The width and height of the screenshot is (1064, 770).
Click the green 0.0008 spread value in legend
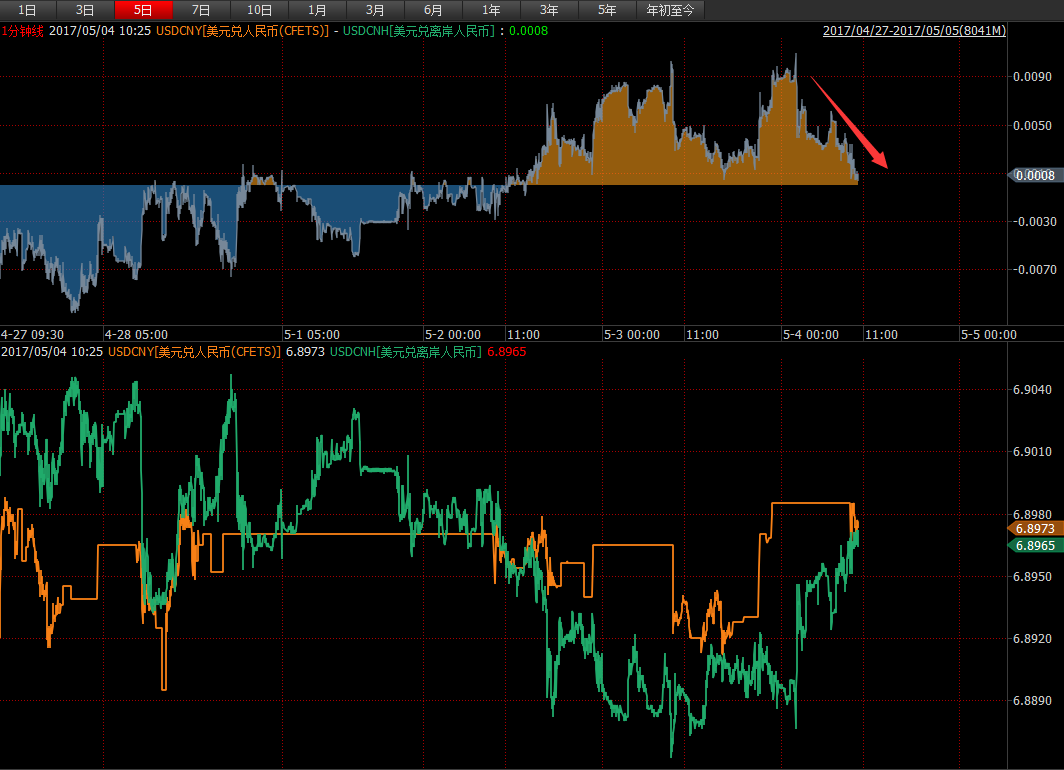tap(529, 31)
